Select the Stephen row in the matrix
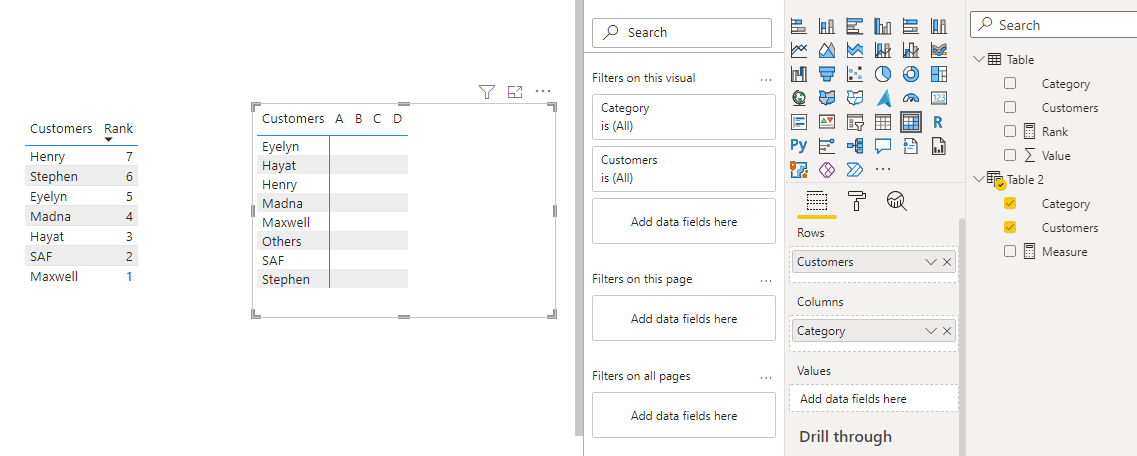 point(332,279)
